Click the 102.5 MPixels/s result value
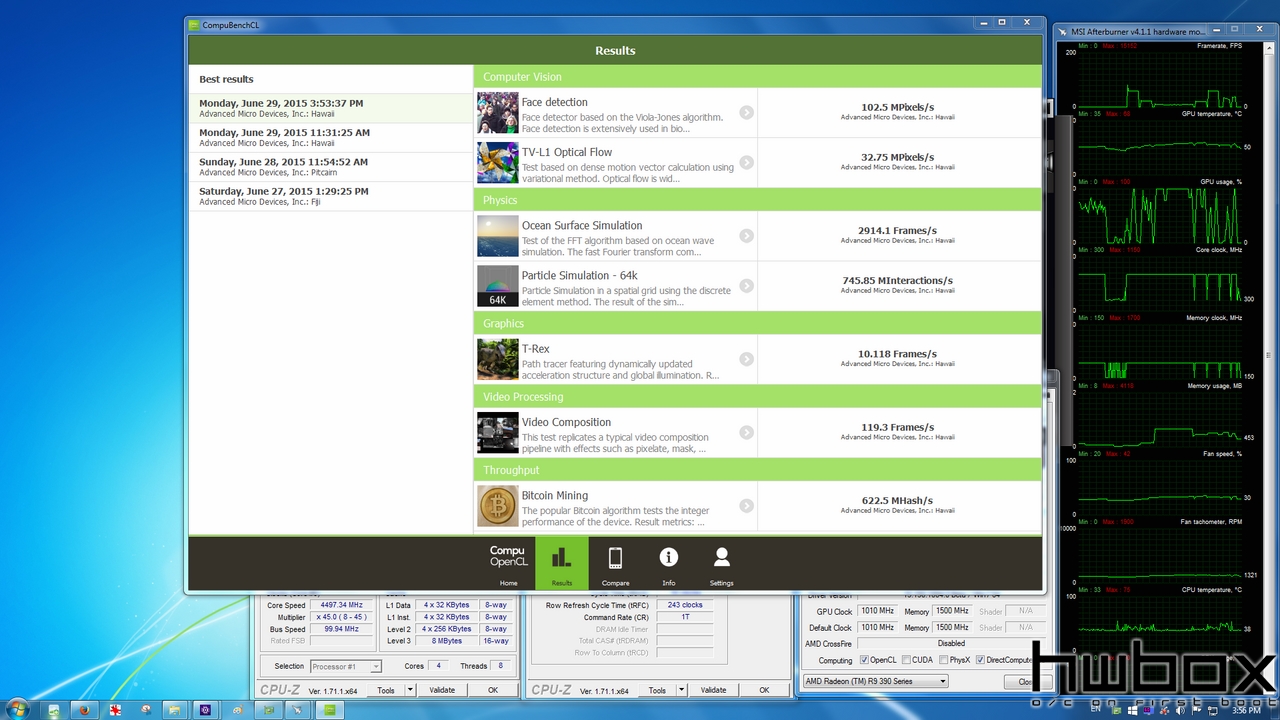 [897, 107]
